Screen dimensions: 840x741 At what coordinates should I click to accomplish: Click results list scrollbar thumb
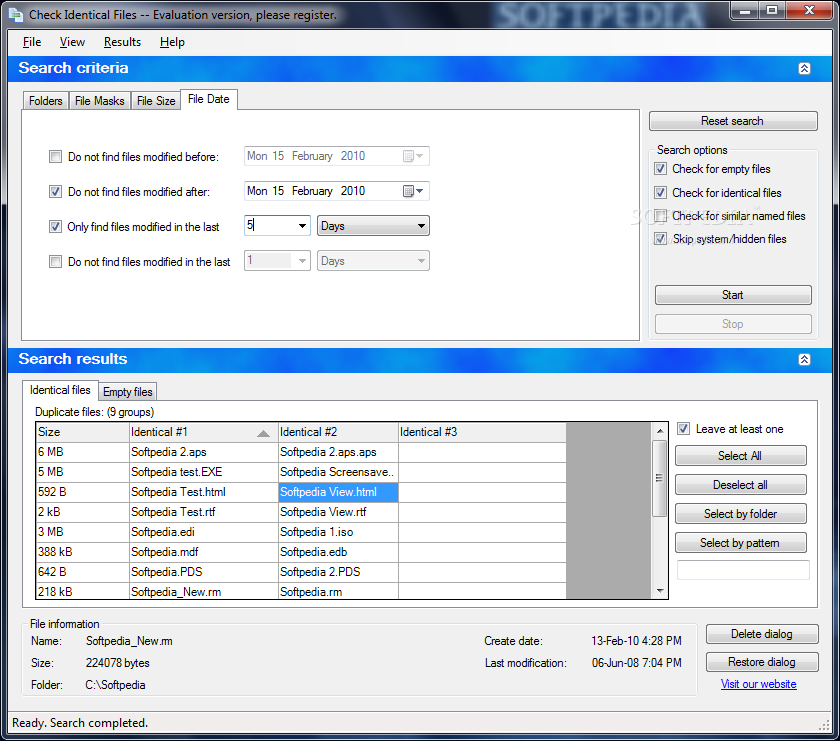[x=659, y=478]
